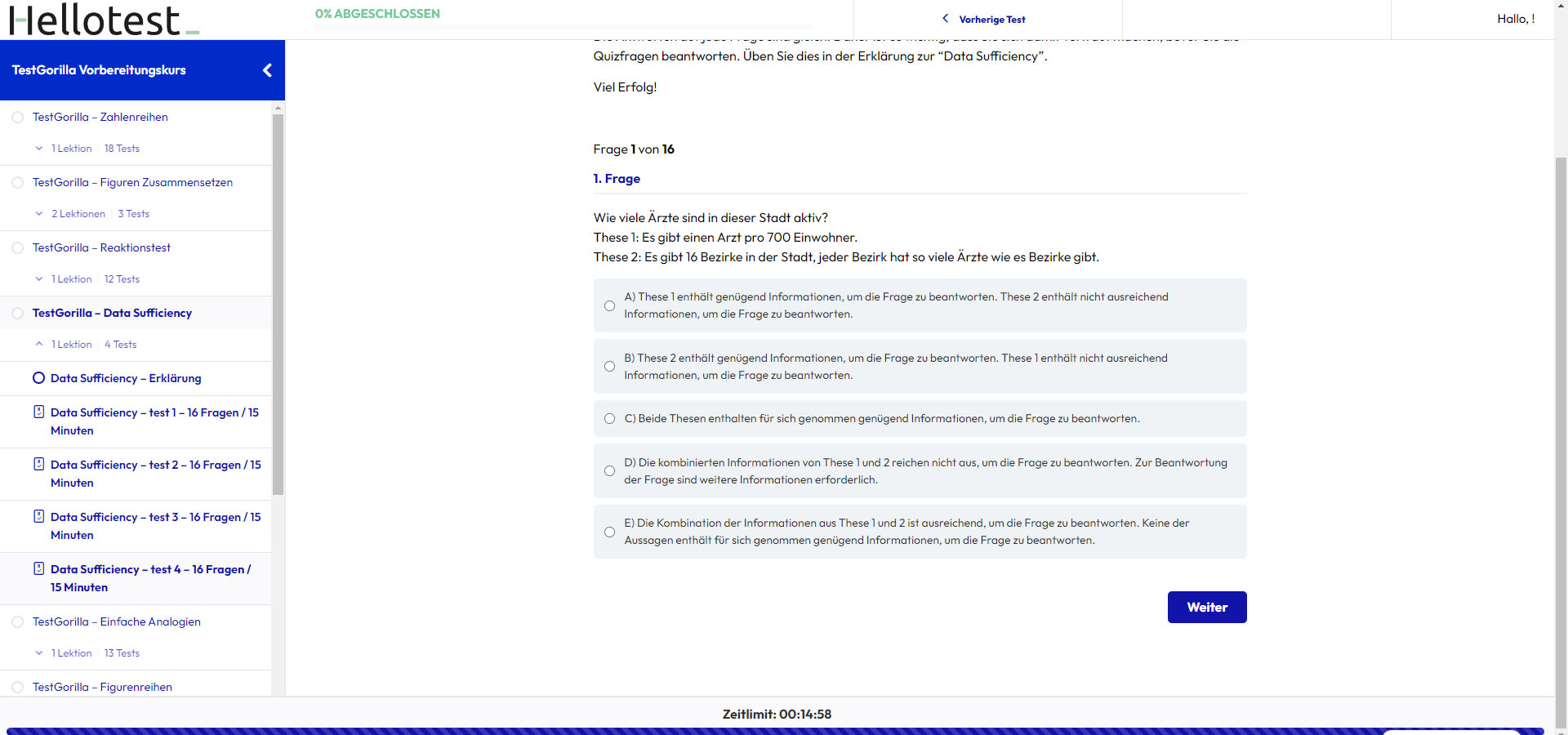The height and width of the screenshot is (735, 1568).
Task: Select answer B radio button
Action: (x=609, y=367)
